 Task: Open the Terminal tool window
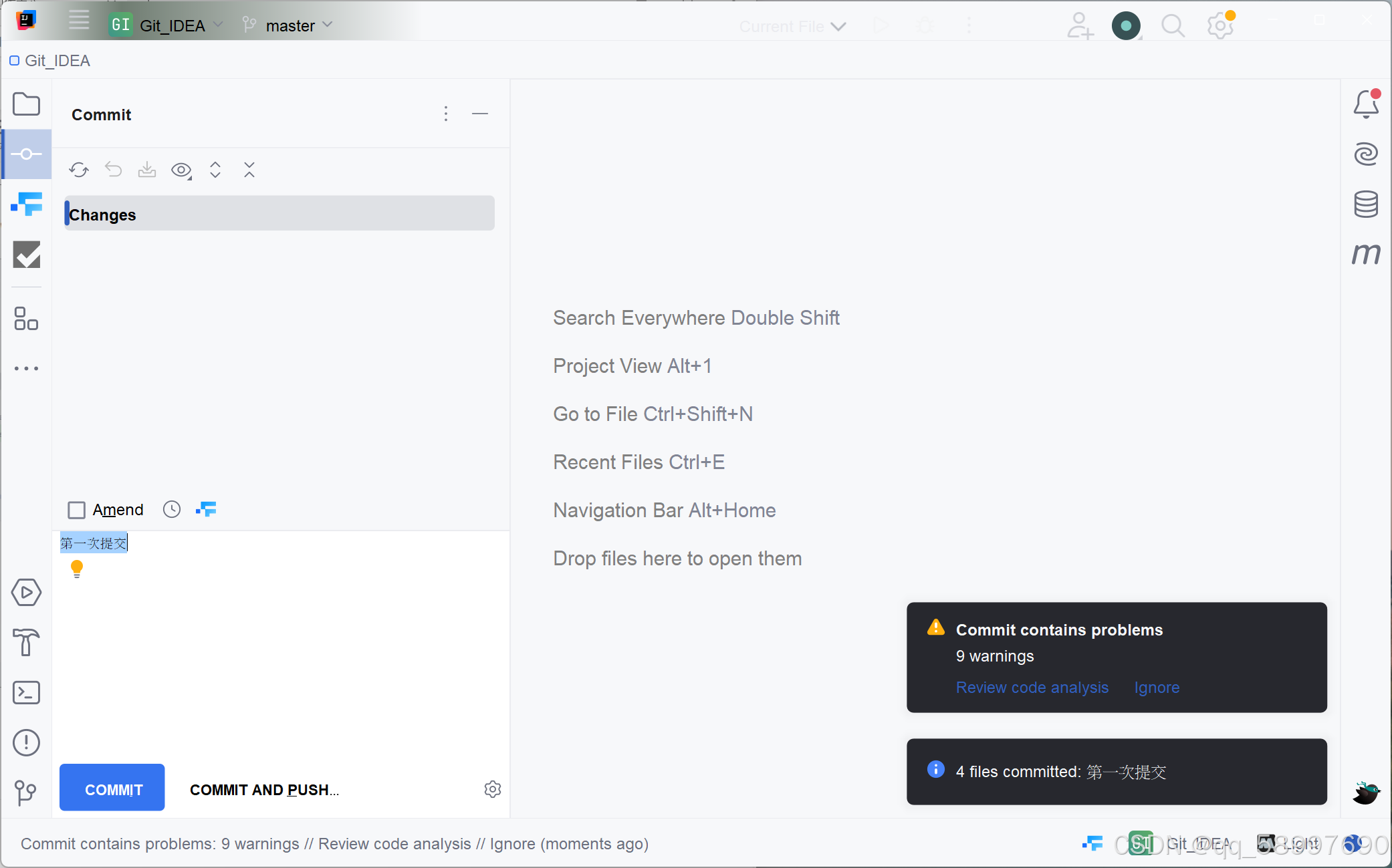click(x=26, y=693)
